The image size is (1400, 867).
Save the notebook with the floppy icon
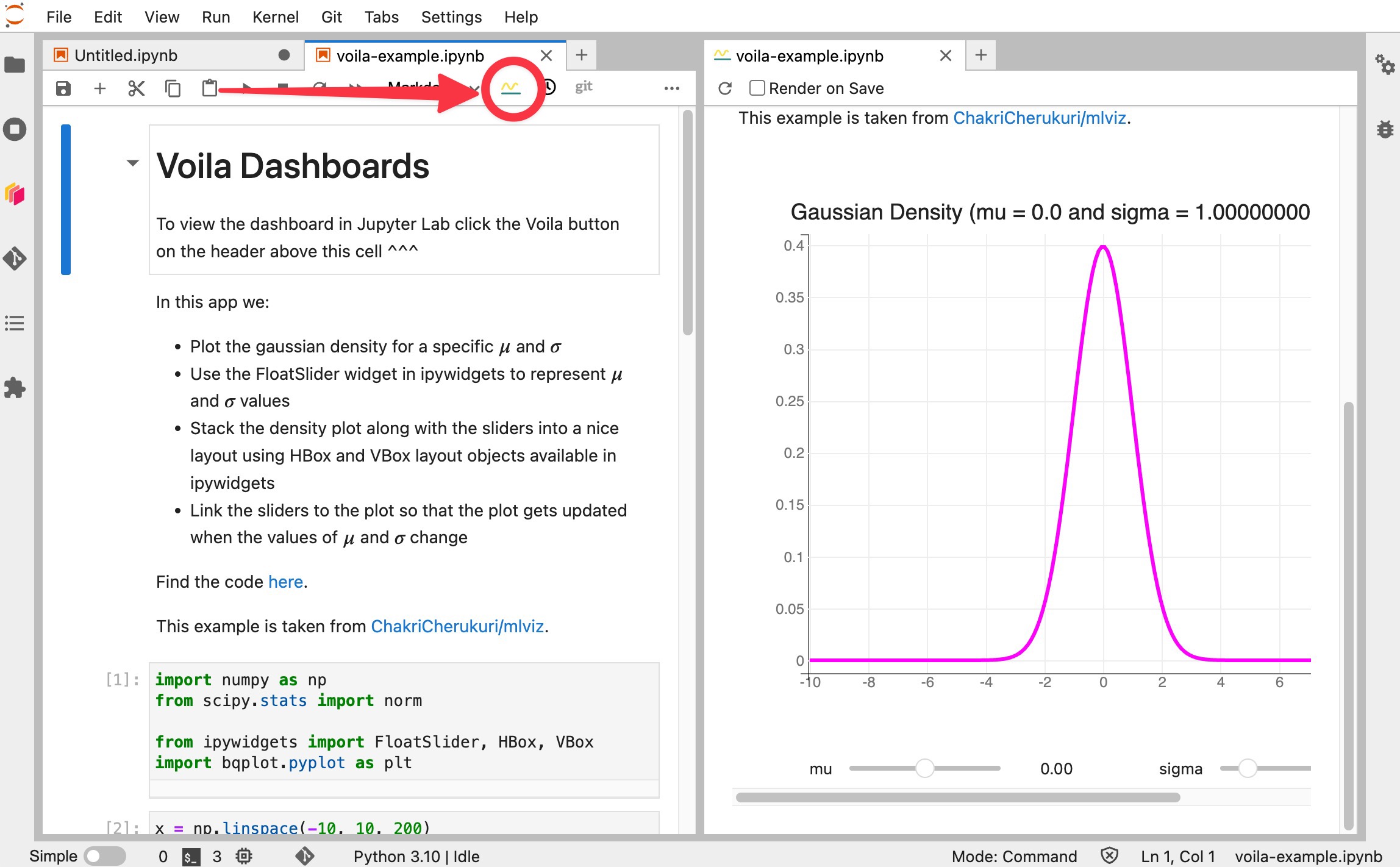point(63,88)
